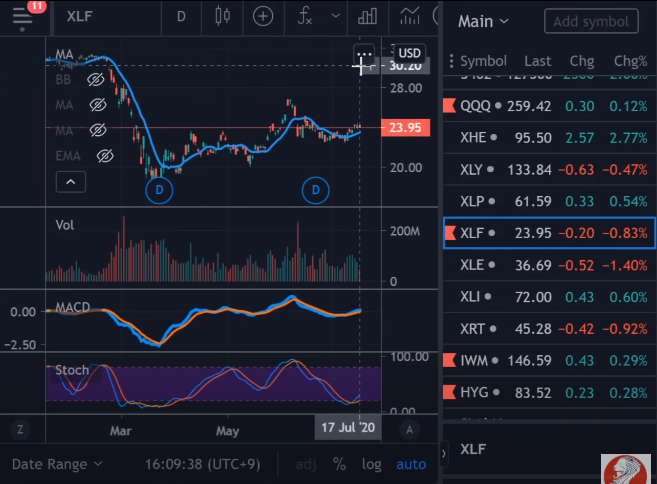This screenshot has width=657, height=484.
Task: Click the red flag next to HYG
Action: point(449,392)
